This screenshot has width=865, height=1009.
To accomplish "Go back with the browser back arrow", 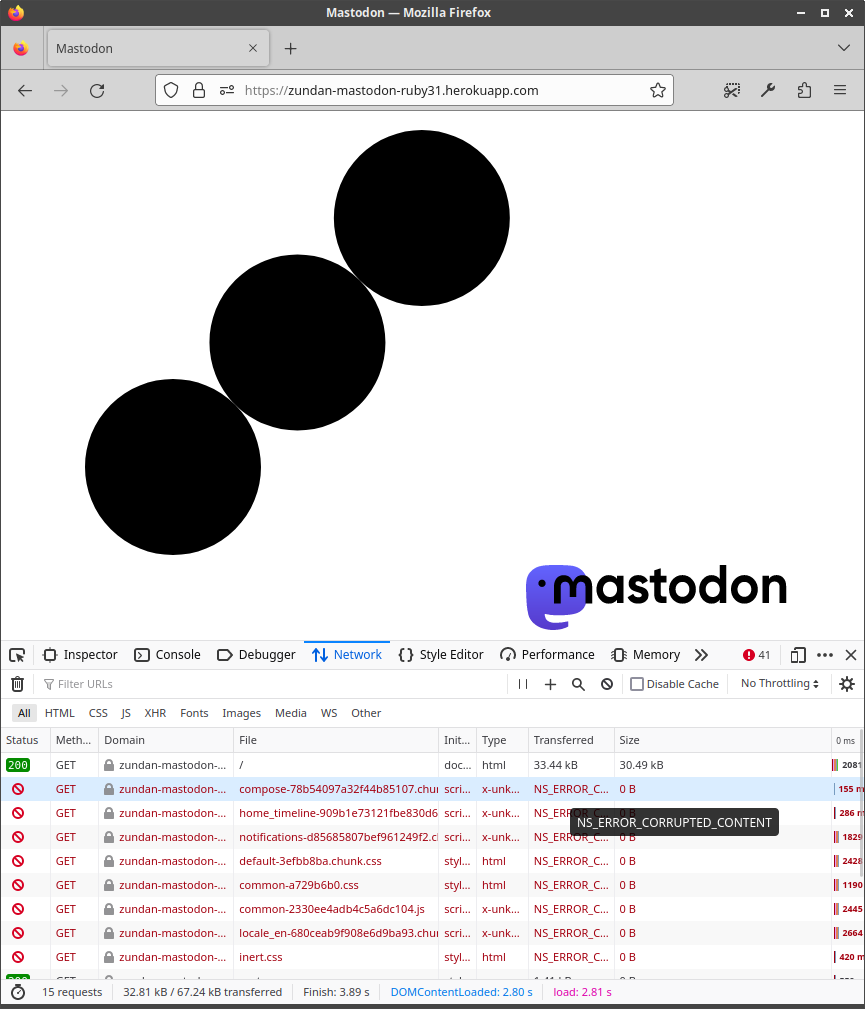I will 25,91.
